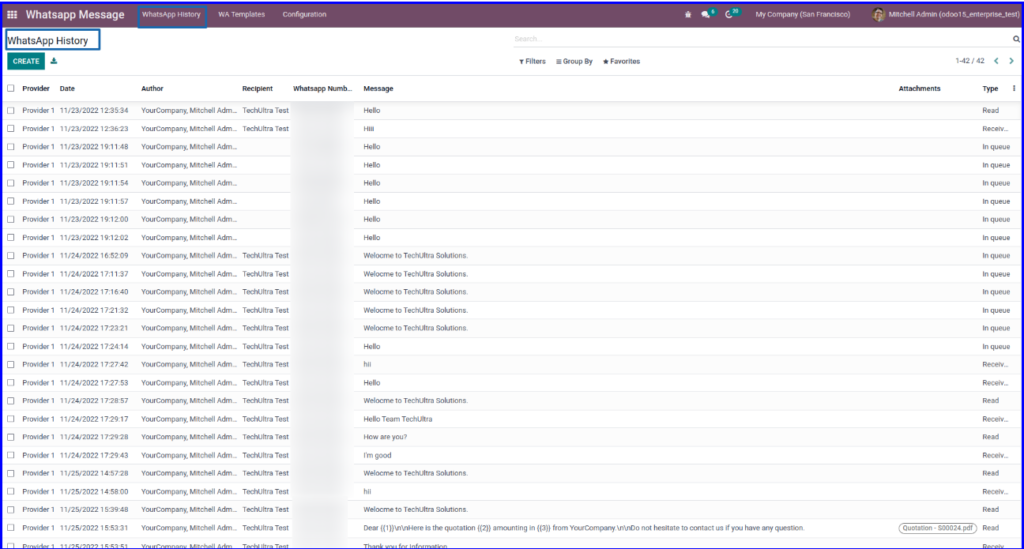Screen dimensions: 1024x549
Task: Open the activities clock icon
Action: 729,14
